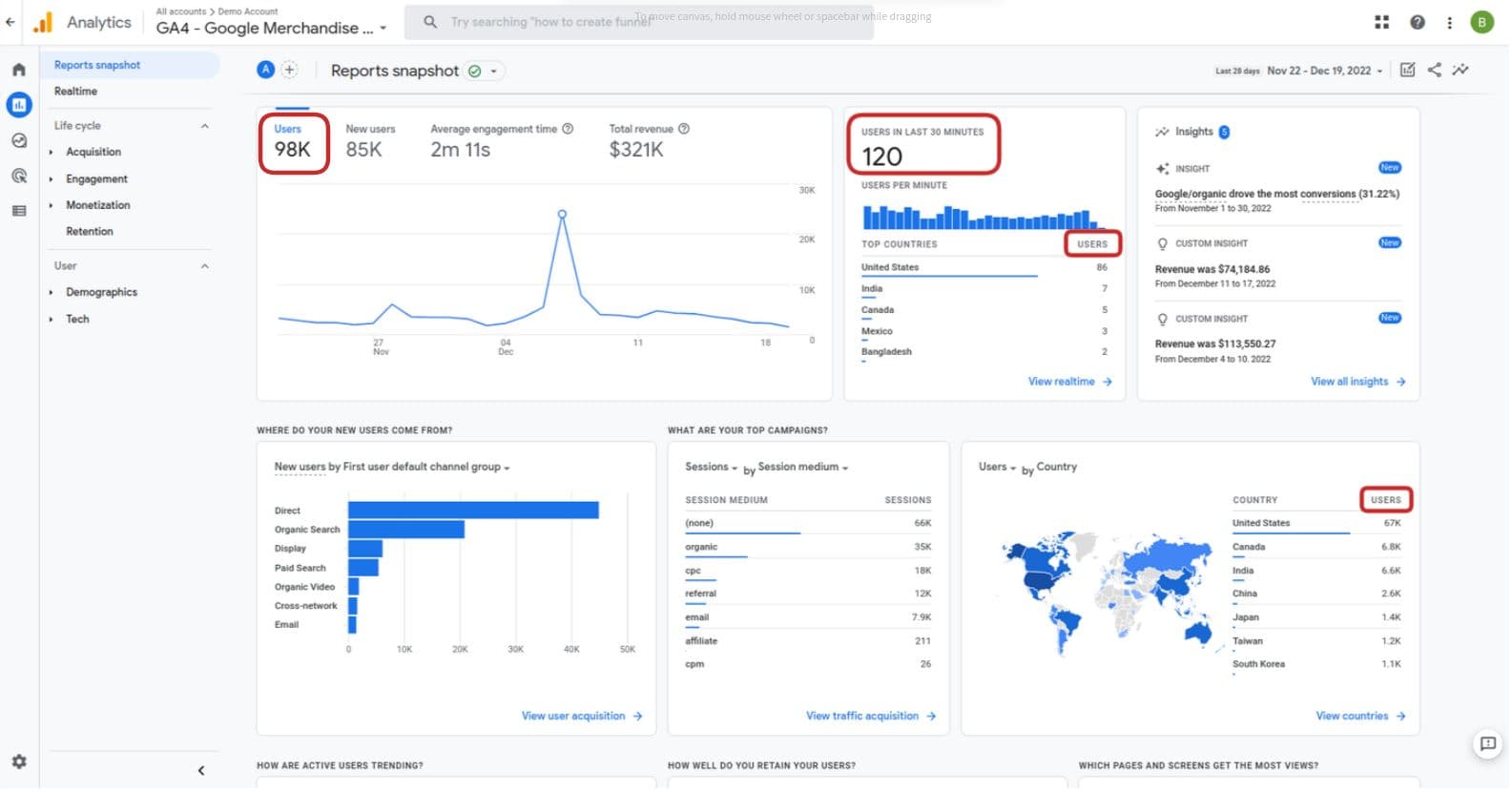Collapse the Life cycle group

click(x=205, y=126)
